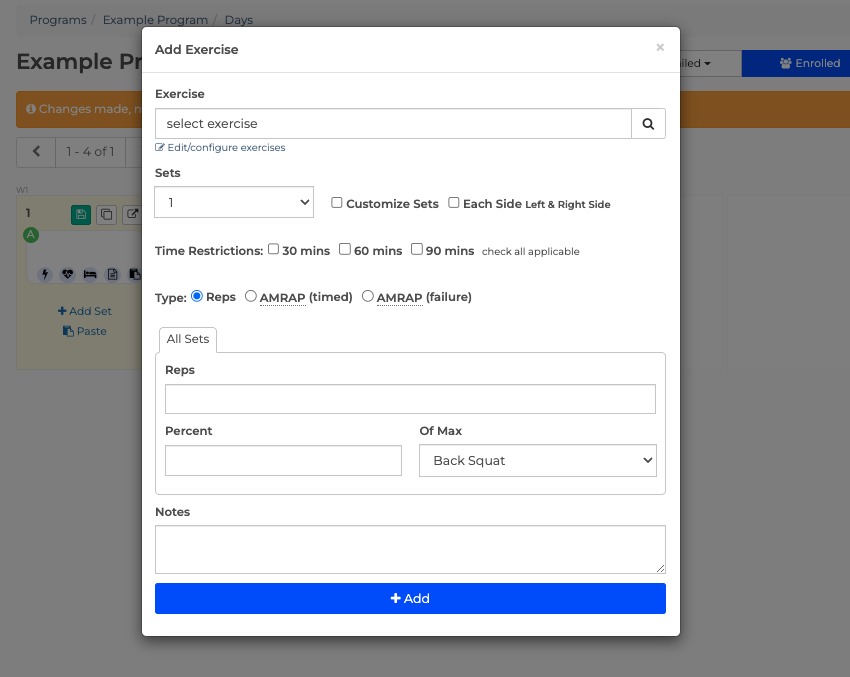Open Days in the breadcrumb
This screenshot has height=677, width=850.
click(x=239, y=20)
